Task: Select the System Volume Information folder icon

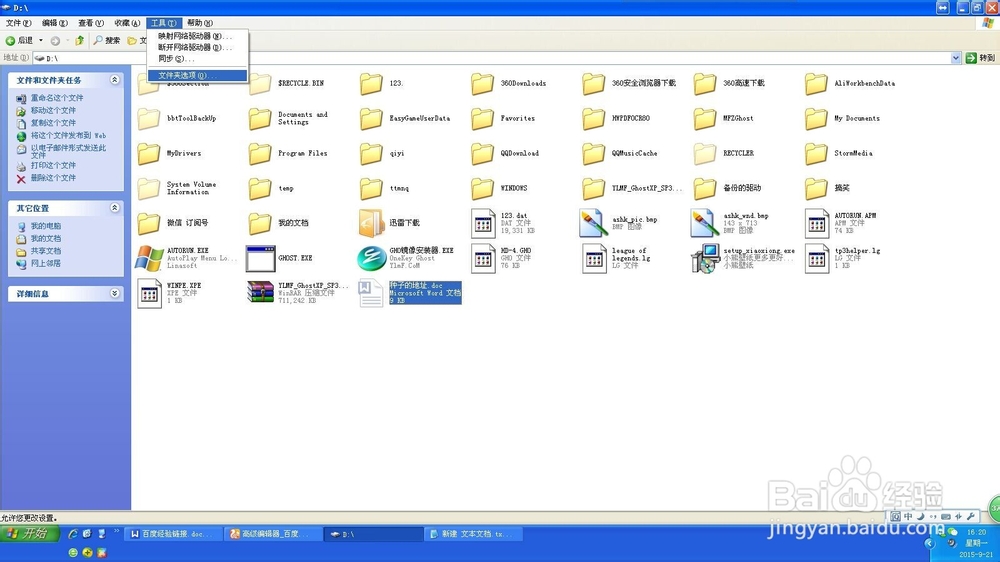Action: click(x=149, y=188)
